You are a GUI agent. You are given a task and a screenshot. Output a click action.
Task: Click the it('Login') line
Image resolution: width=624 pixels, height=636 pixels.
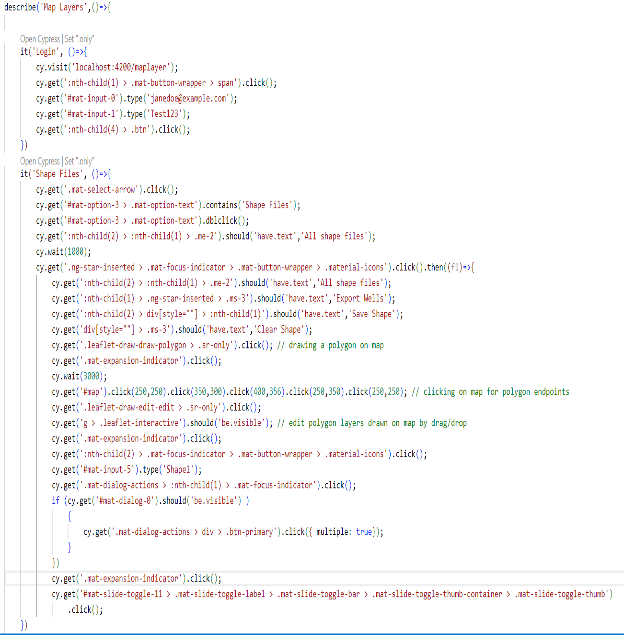[x=54, y=52]
